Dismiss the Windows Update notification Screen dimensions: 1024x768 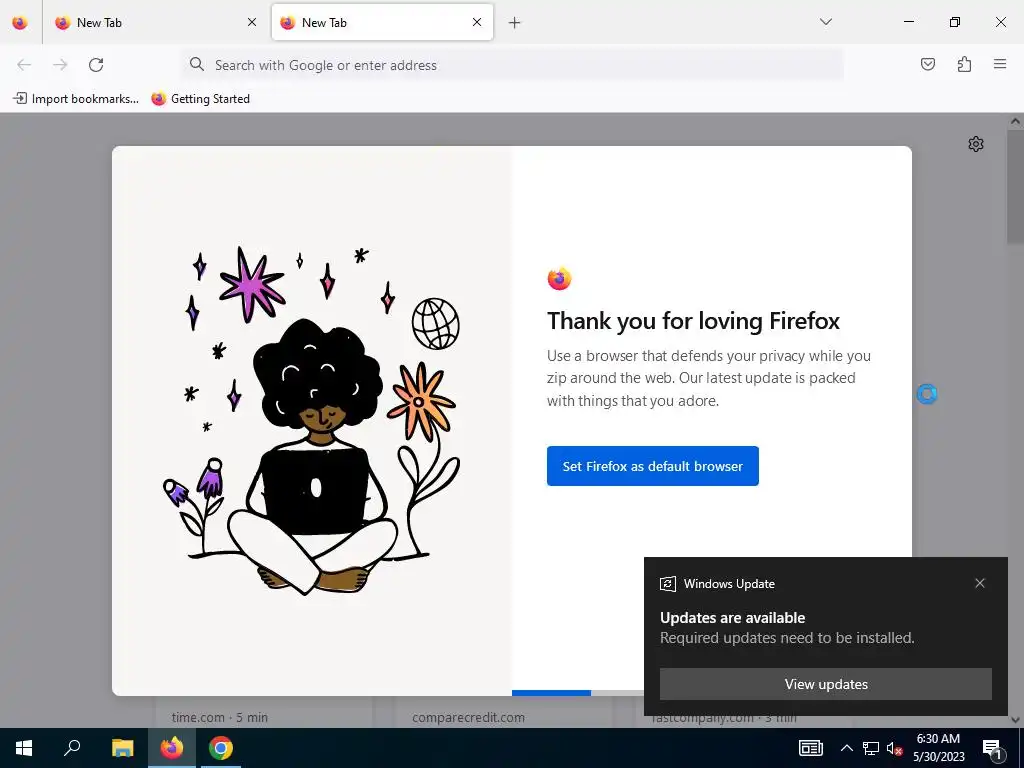pos(980,583)
